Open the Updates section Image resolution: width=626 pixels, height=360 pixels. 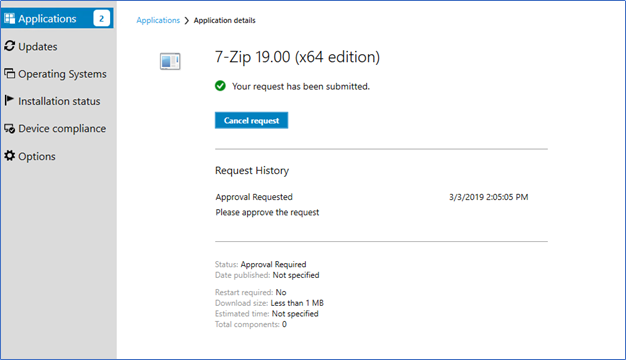coord(38,46)
